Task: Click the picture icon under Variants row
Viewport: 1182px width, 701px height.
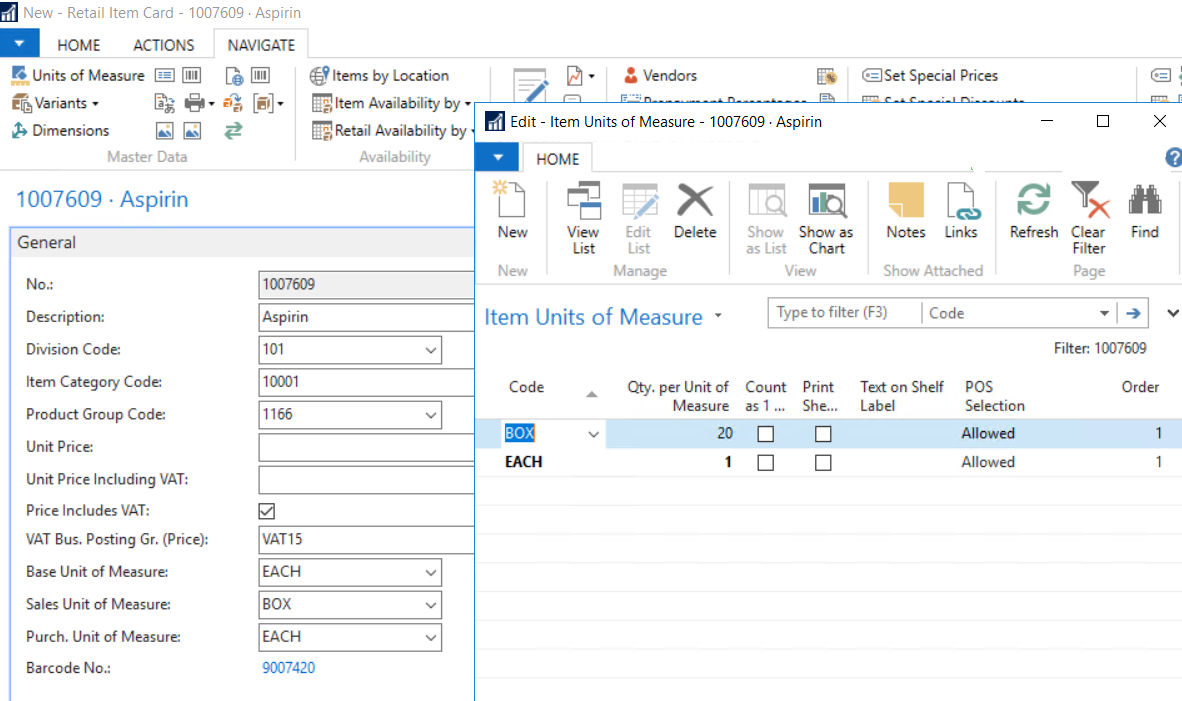Action: [164, 130]
